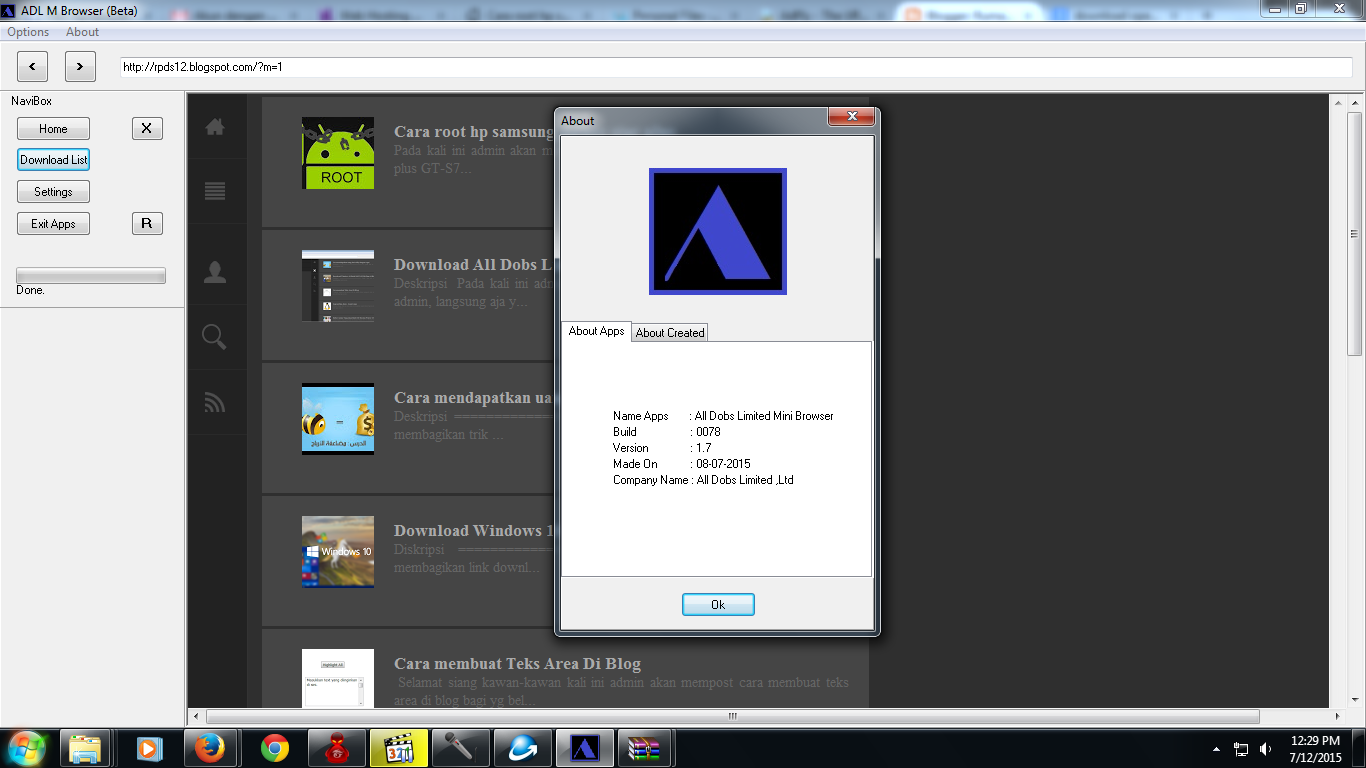
Task: Open Google Chrome from the taskbar
Action: click(x=274, y=748)
